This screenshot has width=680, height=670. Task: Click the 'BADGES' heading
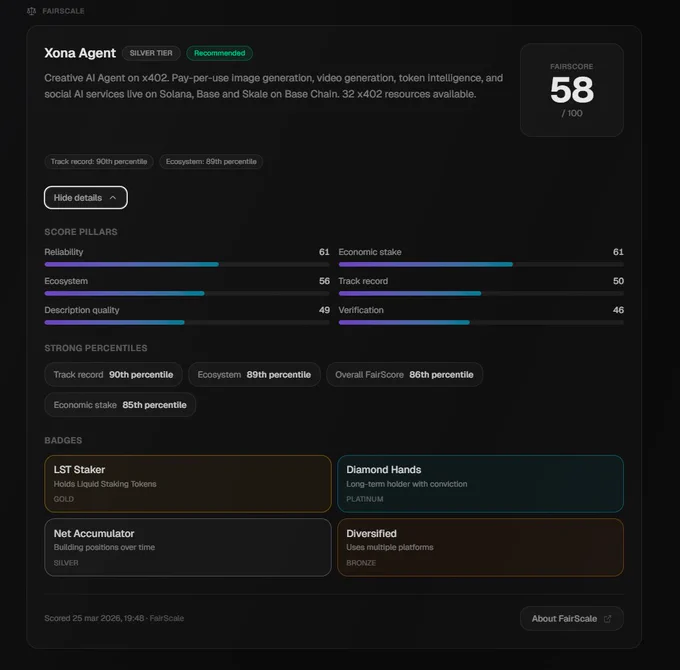(x=63, y=441)
